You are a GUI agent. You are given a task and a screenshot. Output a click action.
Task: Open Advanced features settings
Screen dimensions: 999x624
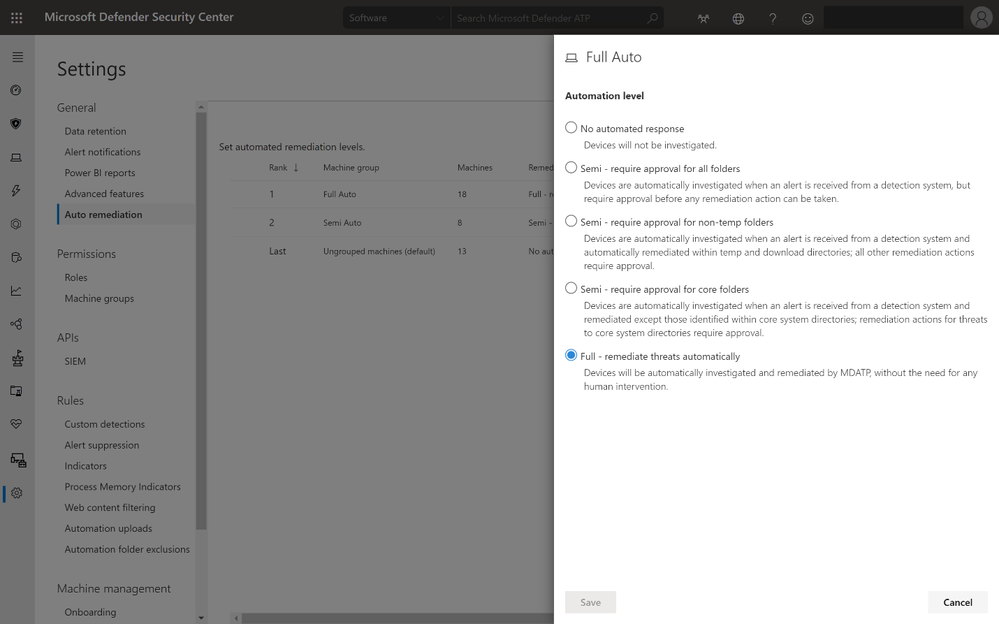104,194
